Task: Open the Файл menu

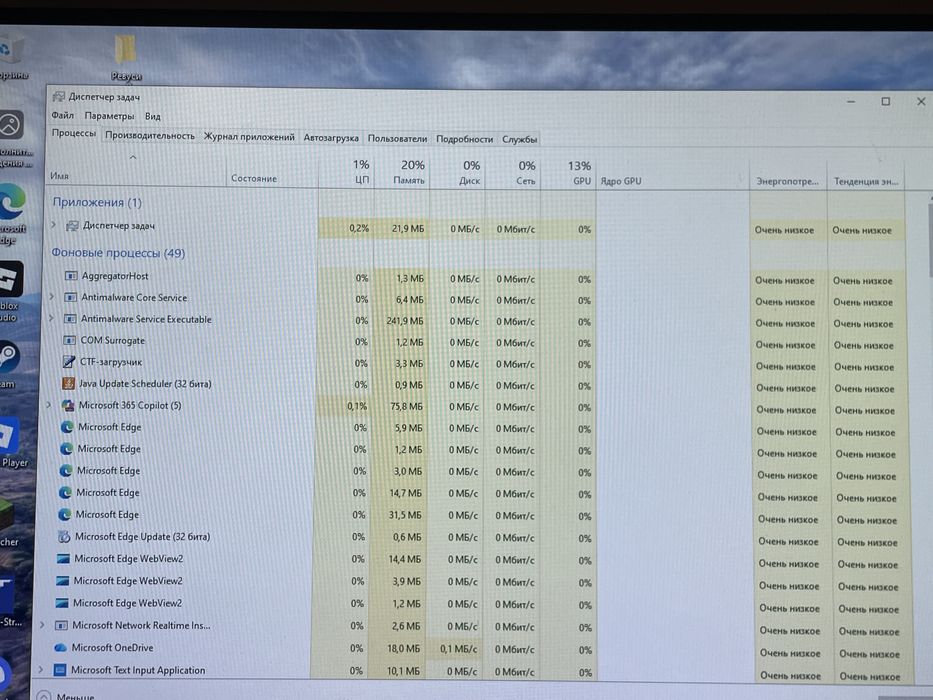Action: click(62, 115)
